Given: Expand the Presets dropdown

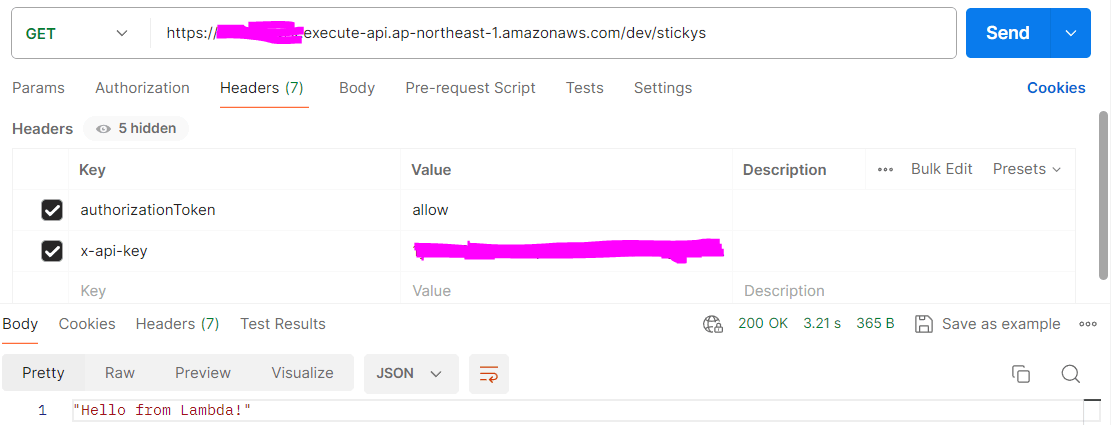Looking at the screenshot, I should (x=1027, y=169).
